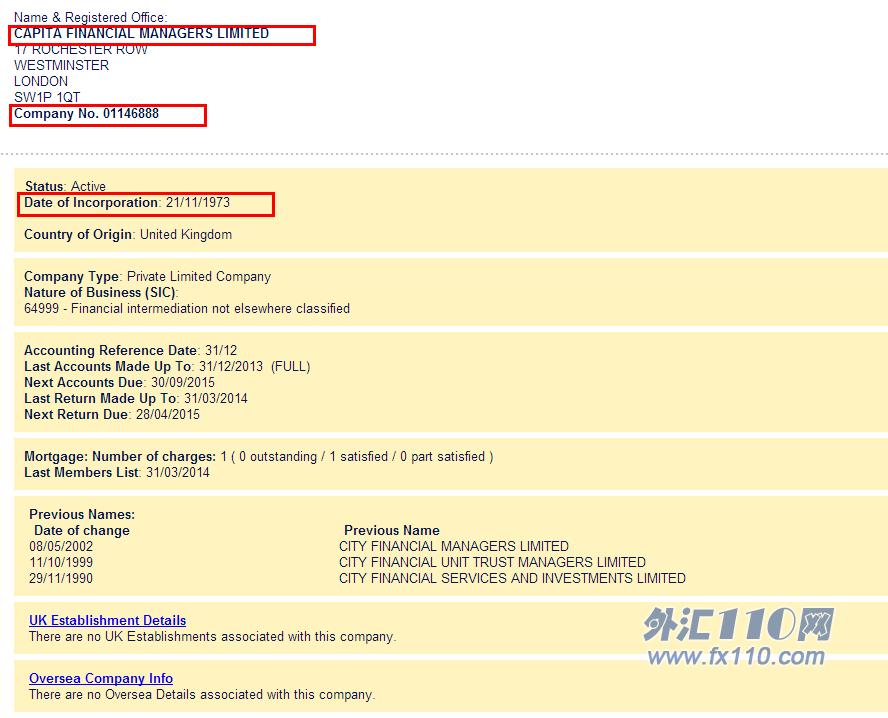
Task: Click the Nature of Business (SIC) label
Action: point(101,293)
